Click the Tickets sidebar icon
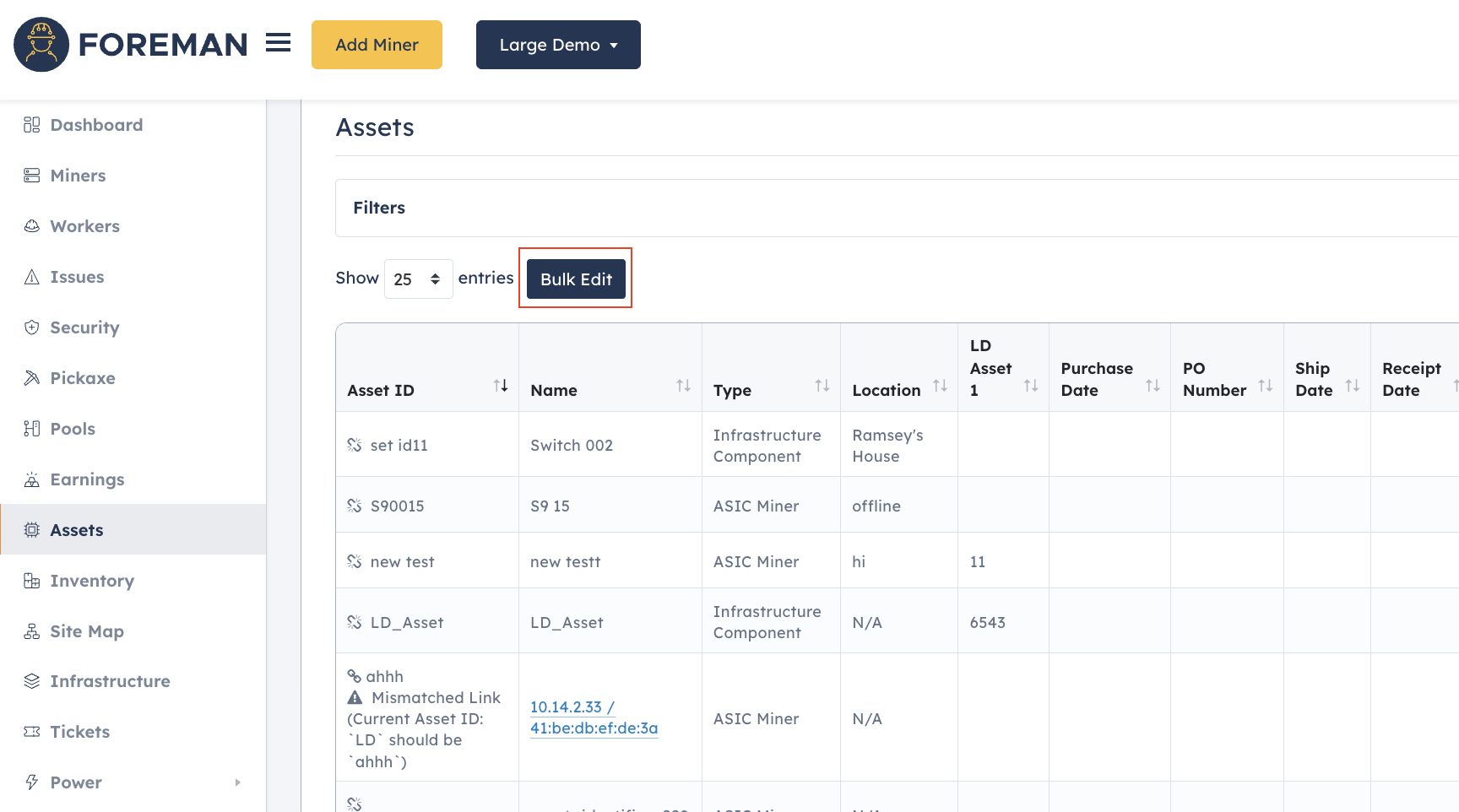Screen dimensions: 1459x812 [x=32, y=732]
